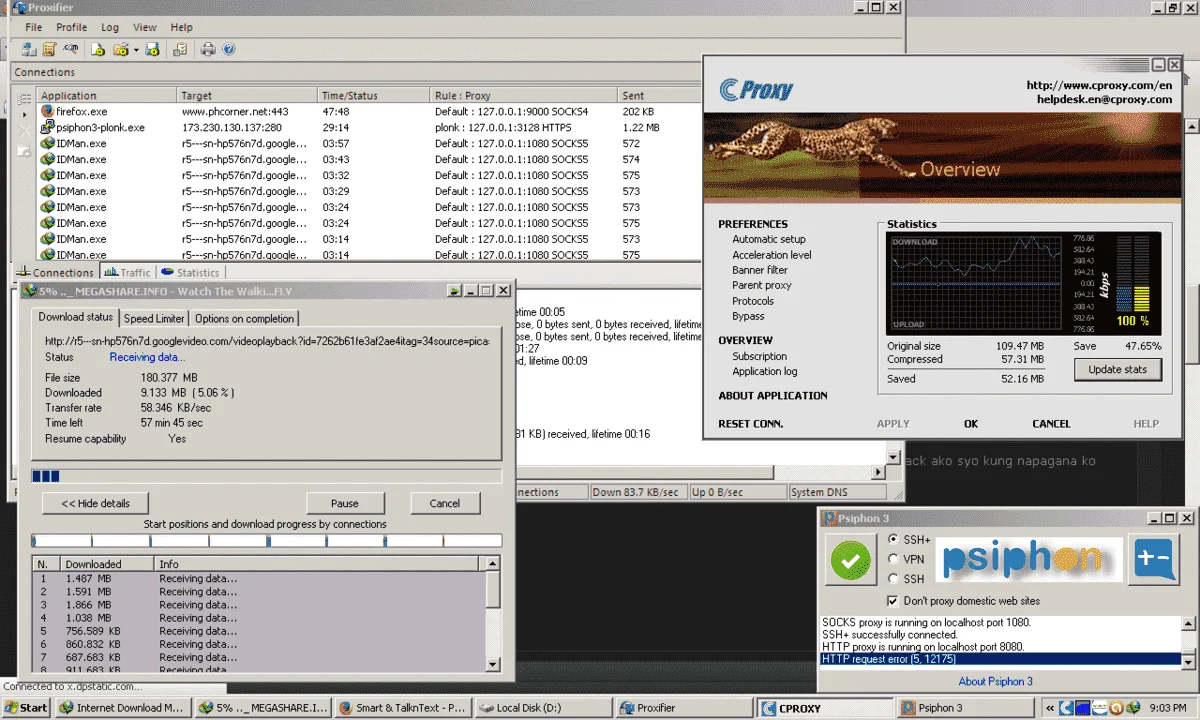1200x720 pixels.
Task: Click the Application column header in Proxifier
Action: click(x=106, y=96)
